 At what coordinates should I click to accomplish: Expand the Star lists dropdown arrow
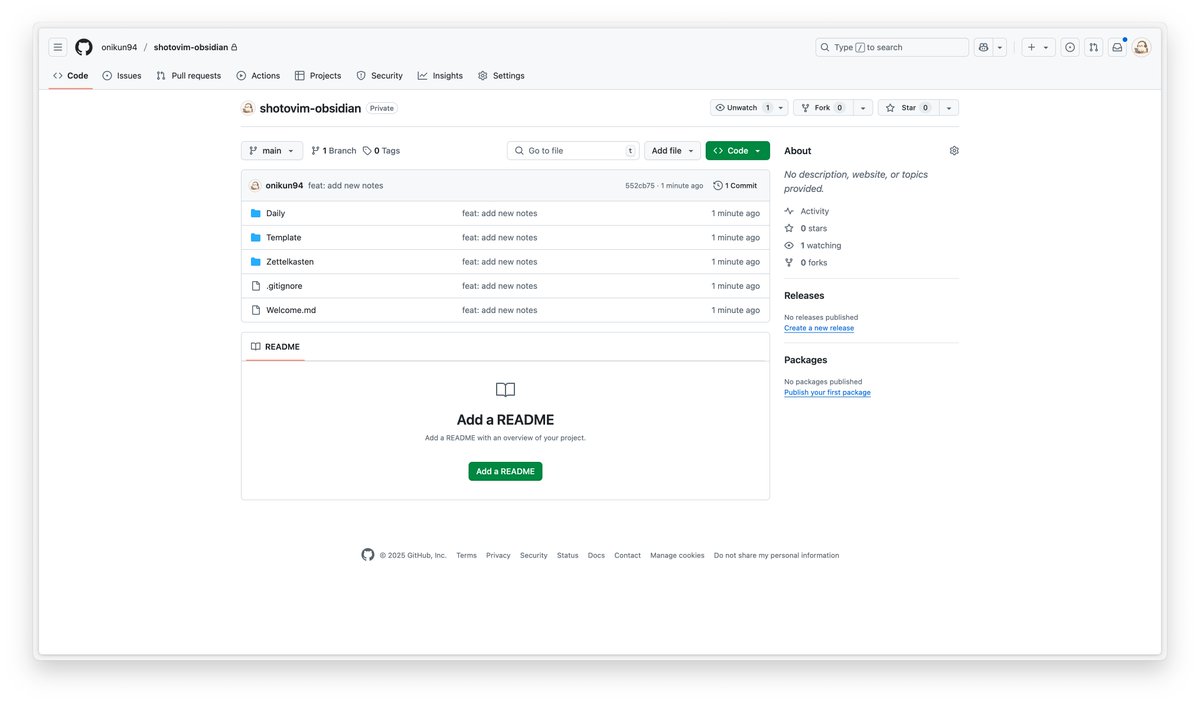(949, 108)
